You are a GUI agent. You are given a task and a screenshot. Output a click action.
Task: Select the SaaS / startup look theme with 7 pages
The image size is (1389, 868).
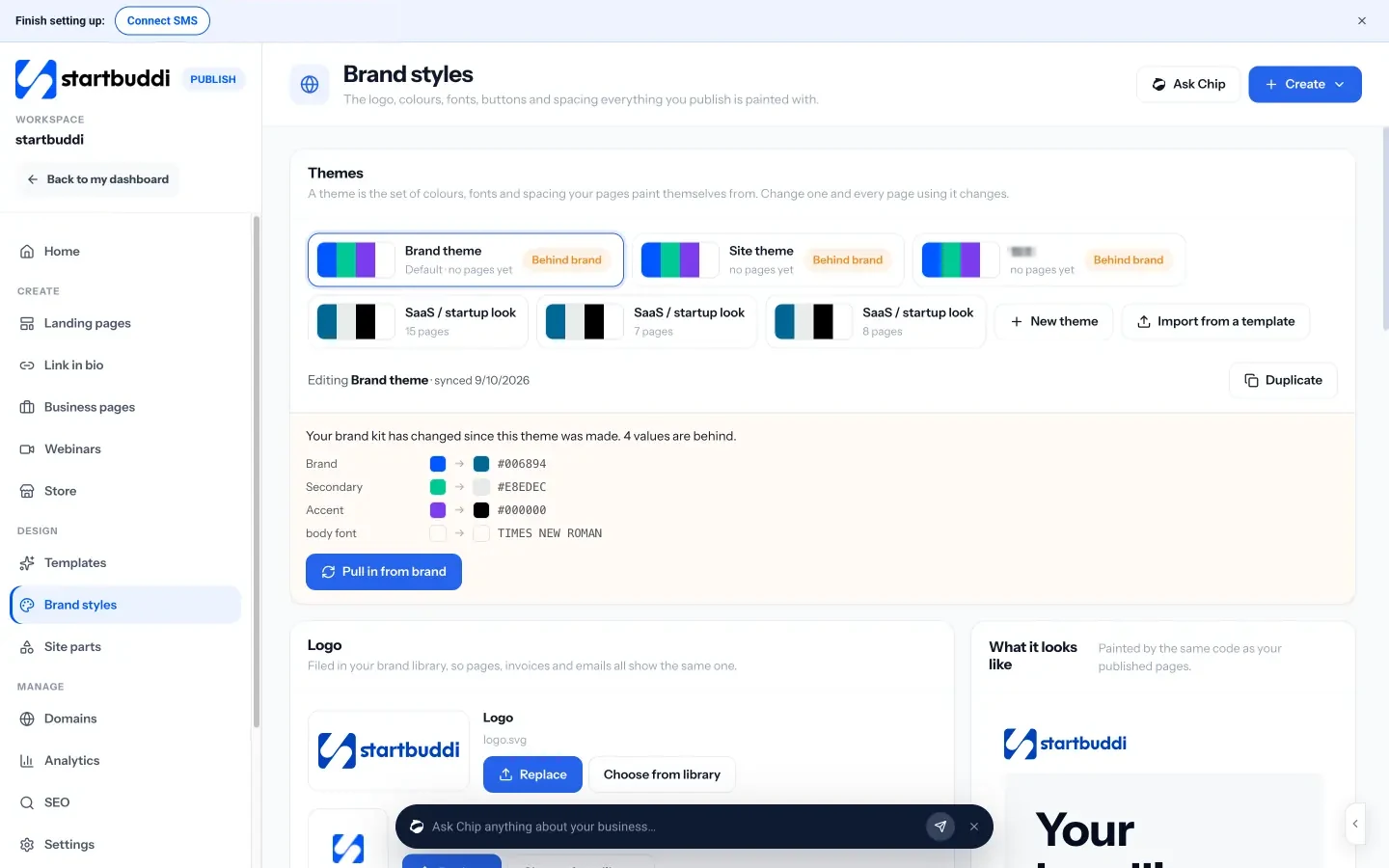tap(646, 321)
